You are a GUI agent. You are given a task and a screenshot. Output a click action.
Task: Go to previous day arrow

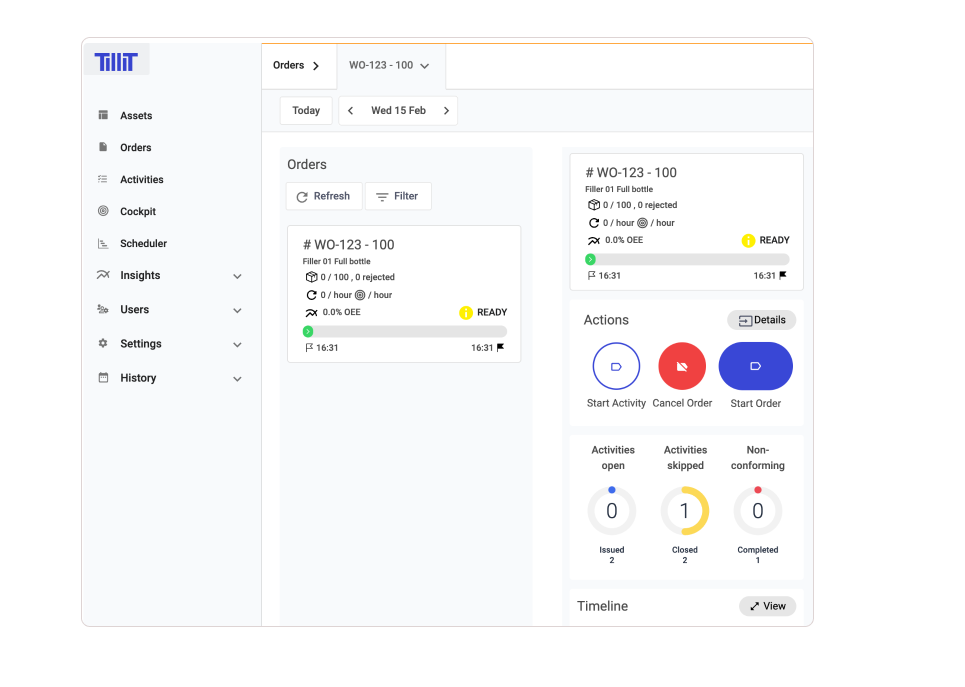pyautogui.click(x=351, y=111)
